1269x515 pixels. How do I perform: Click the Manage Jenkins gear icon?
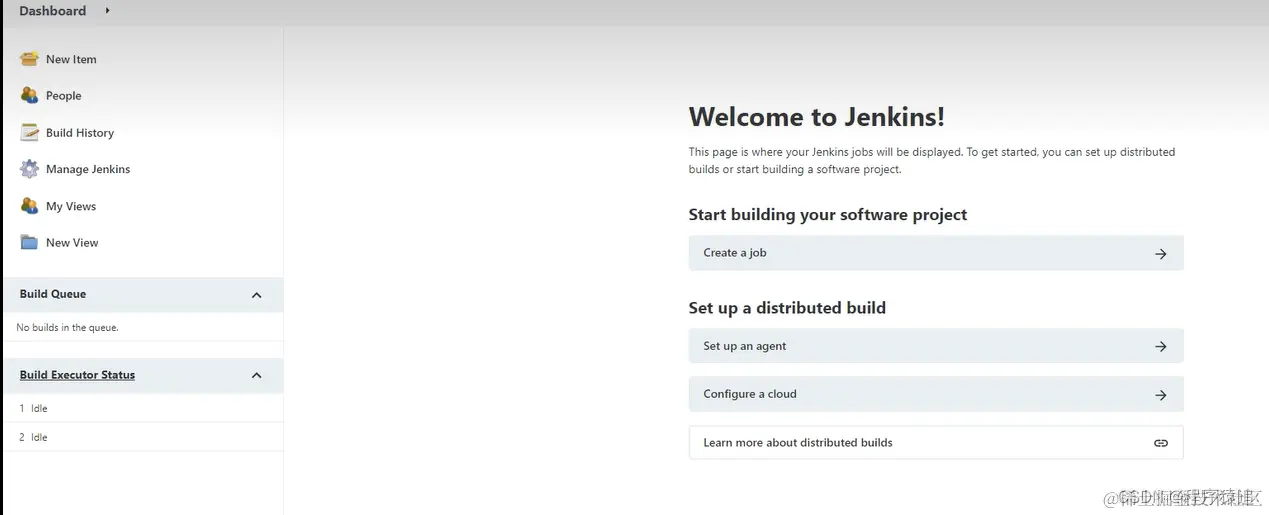29,169
